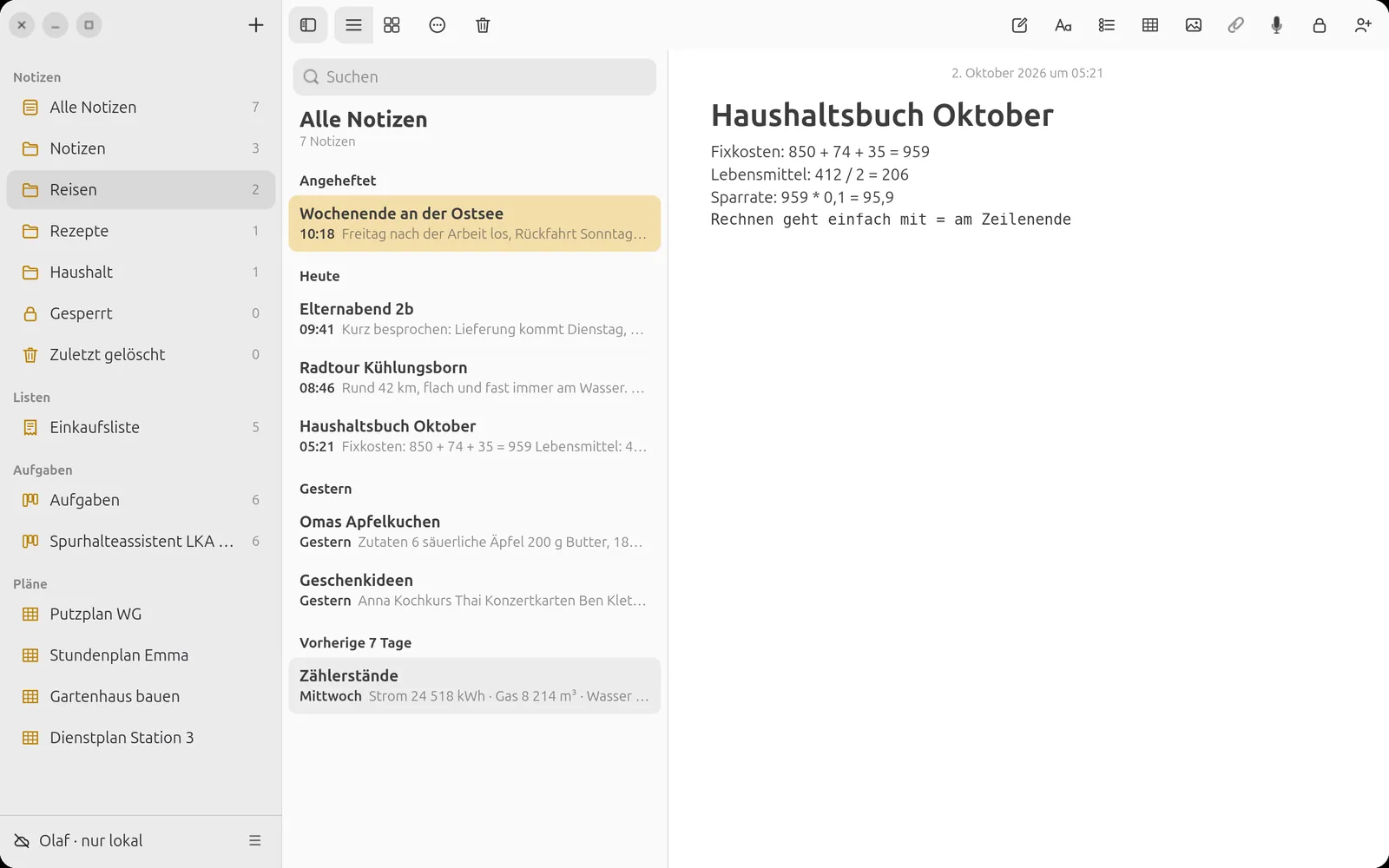This screenshot has height=868, width=1389.
Task: Click Olaf · nur lokal account status
Action: click(90, 840)
